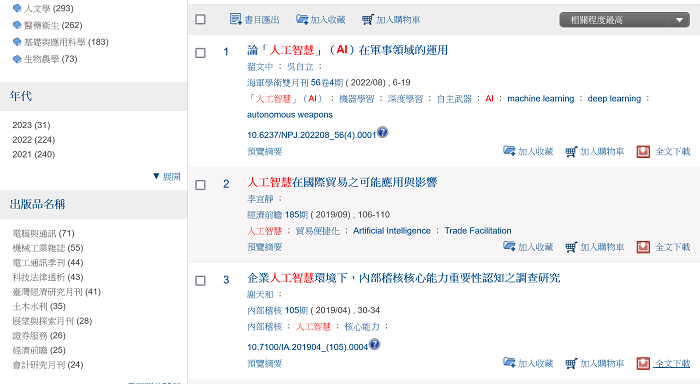700x384 pixels.
Task: Click DOI help icon for 10.6237/NPJ.202208_56(4).0001
Action: pos(383,132)
